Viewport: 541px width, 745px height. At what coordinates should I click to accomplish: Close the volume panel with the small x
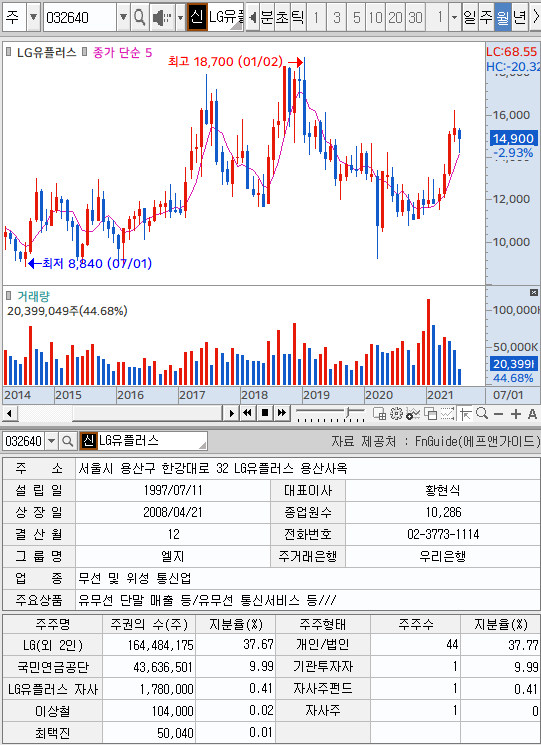(x=534, y=292)
